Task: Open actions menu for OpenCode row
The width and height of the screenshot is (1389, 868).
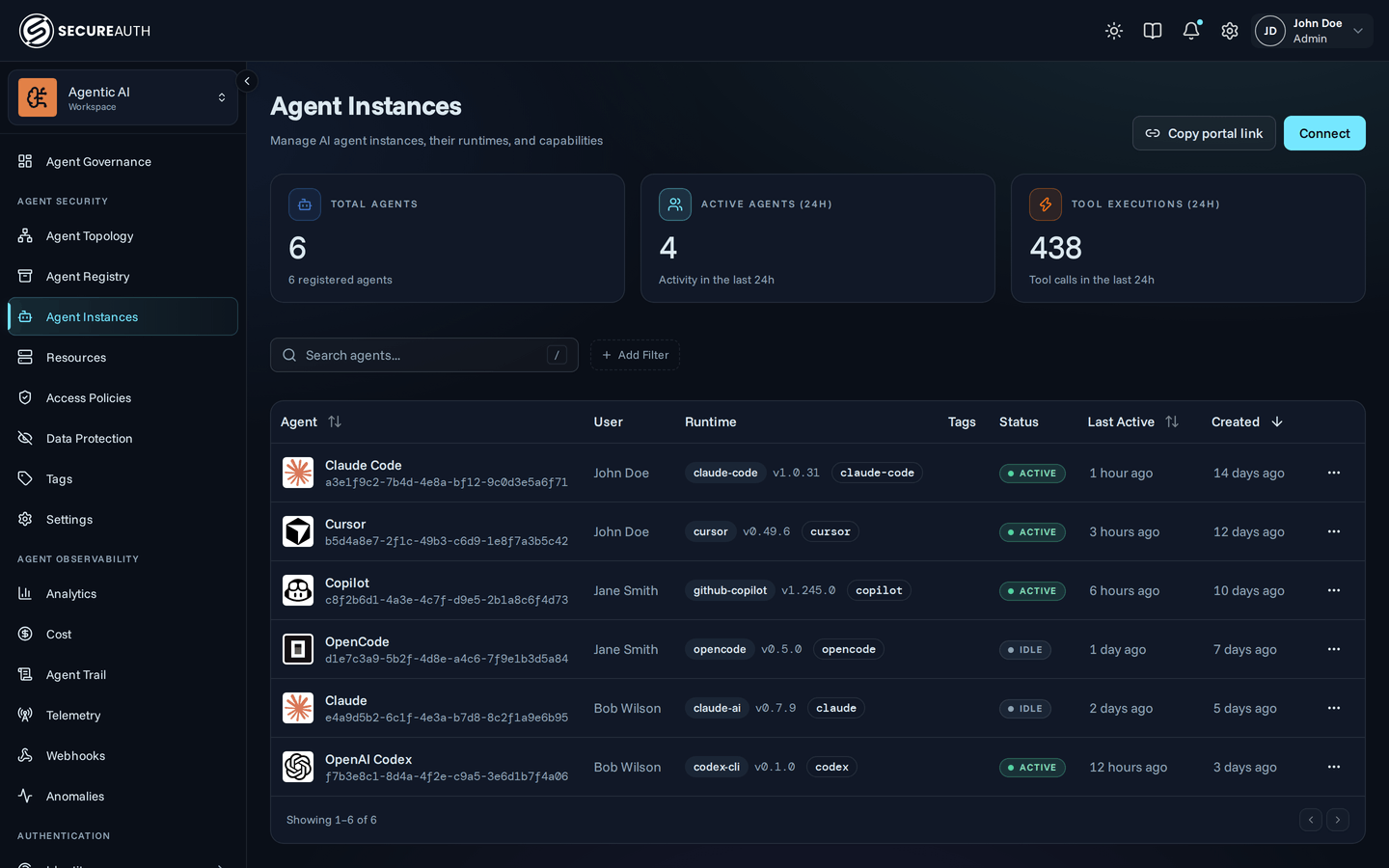Action: click(1334, 649)
